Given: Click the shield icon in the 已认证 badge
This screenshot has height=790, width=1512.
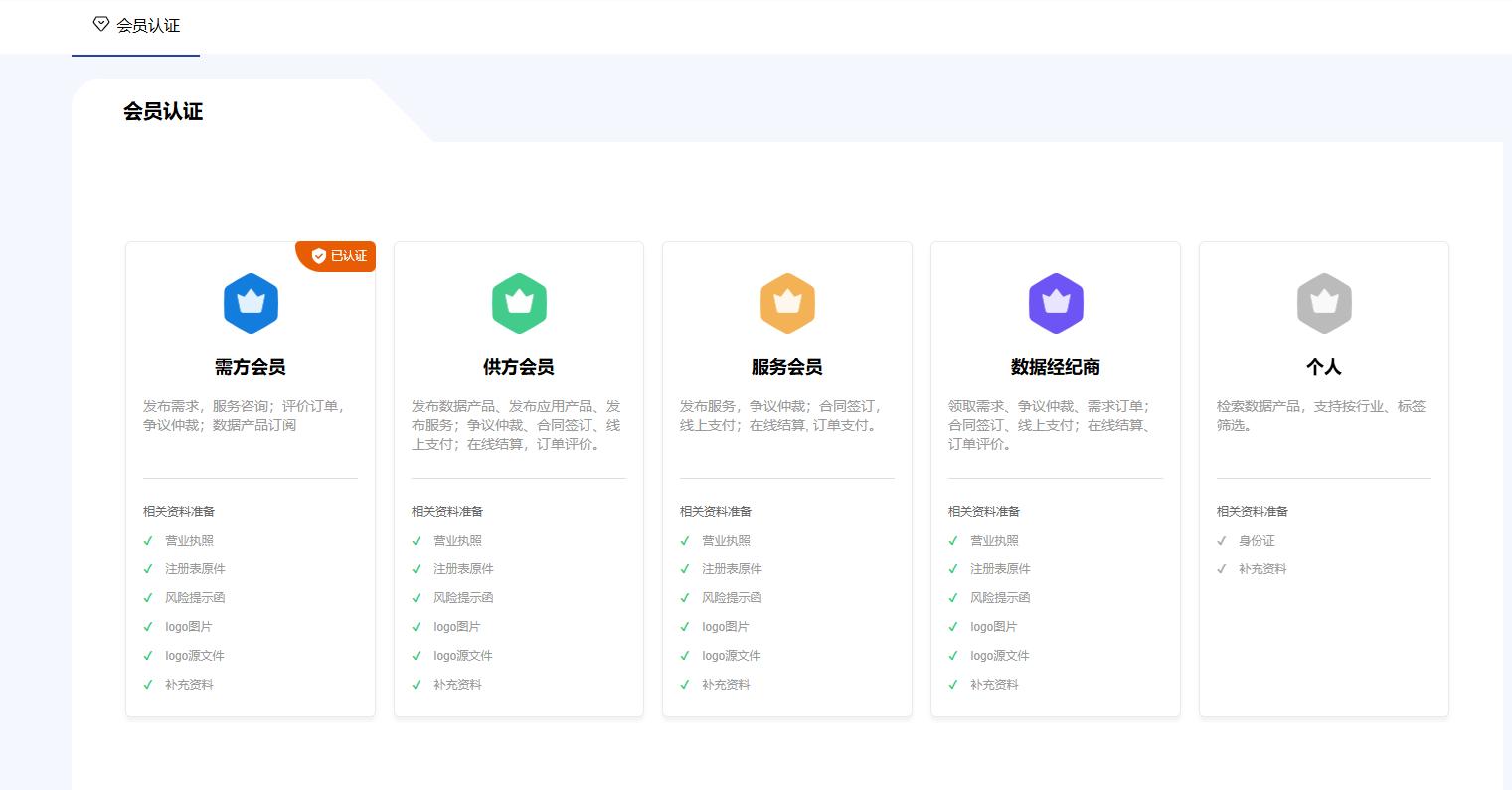Looking at the screenshot, I should 319,256.
